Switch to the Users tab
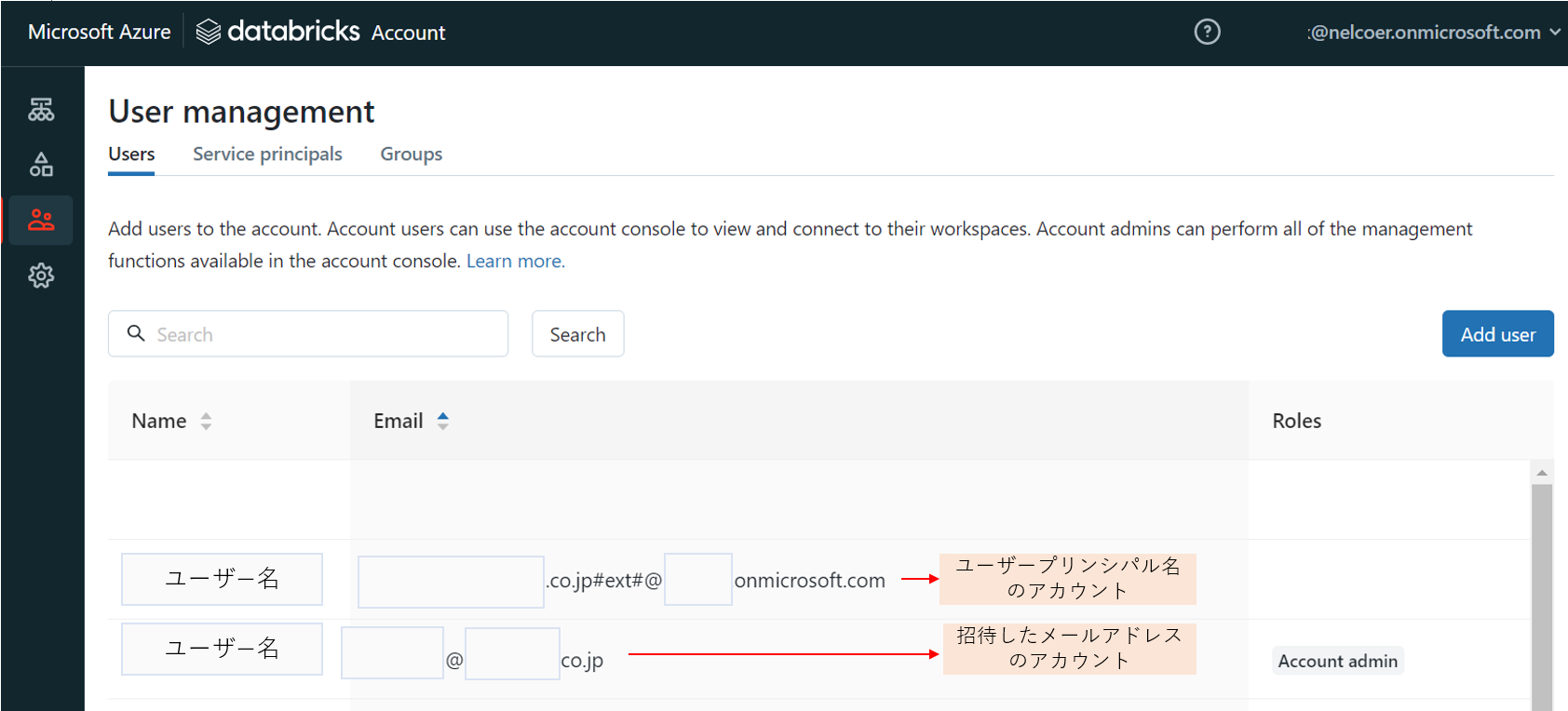 (131, 154)
